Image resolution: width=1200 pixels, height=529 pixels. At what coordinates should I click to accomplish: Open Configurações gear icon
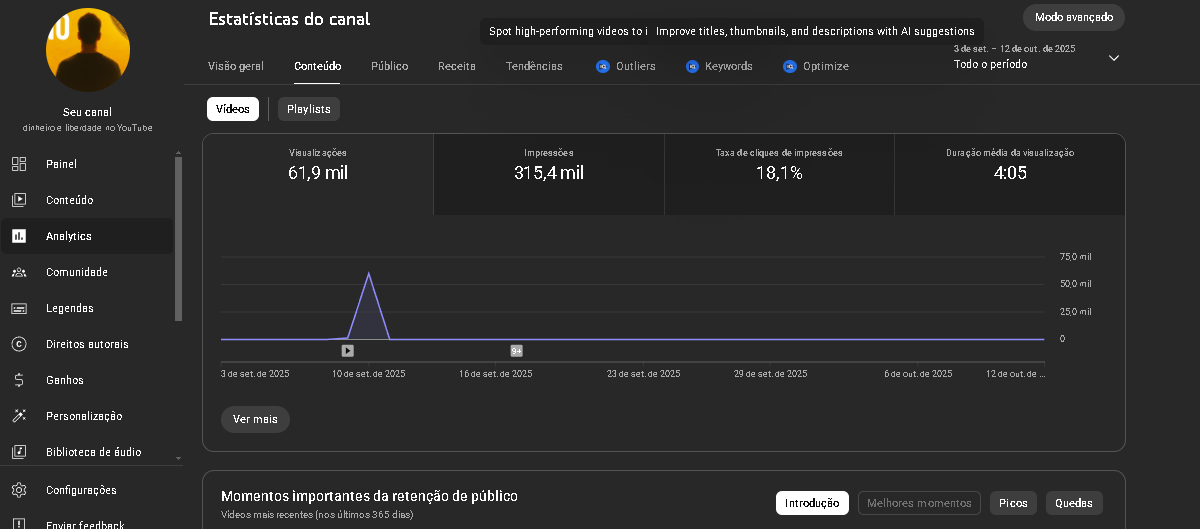19,490
